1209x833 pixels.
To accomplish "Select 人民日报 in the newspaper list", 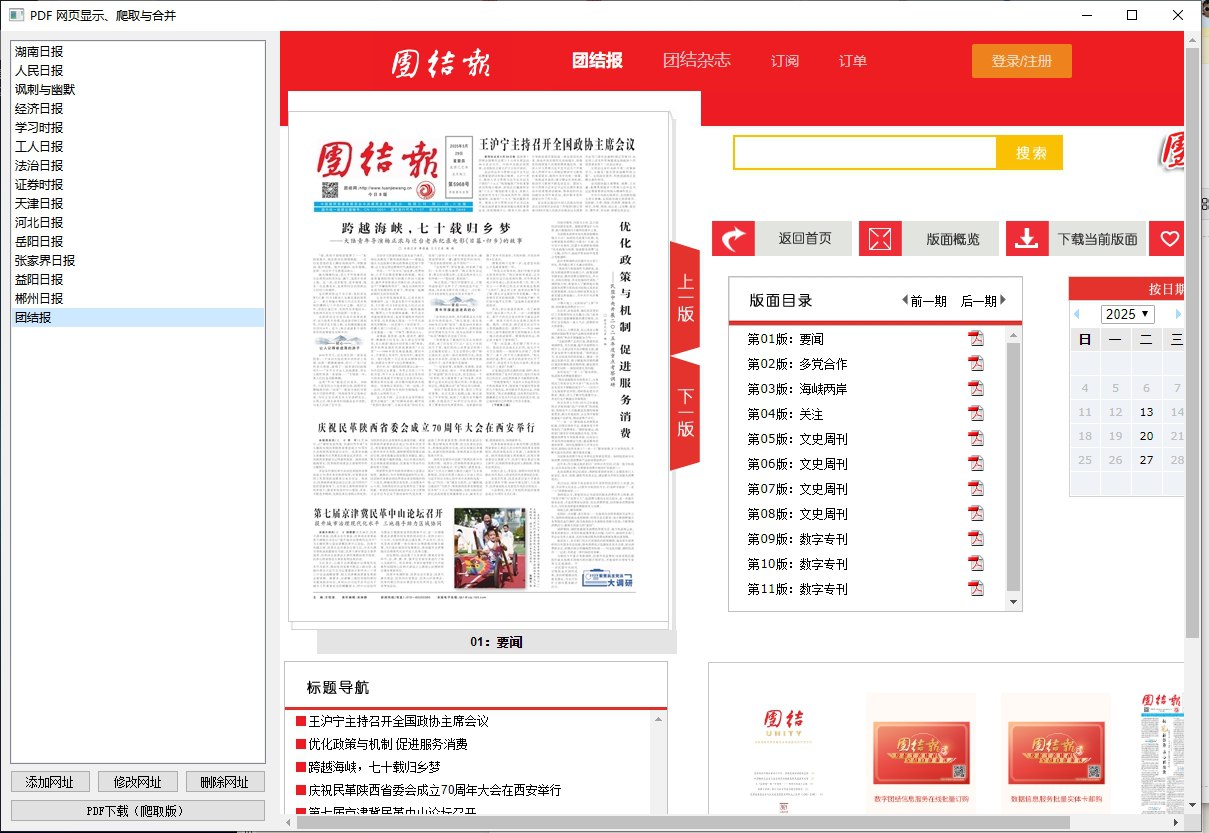I will pos(40,70).
